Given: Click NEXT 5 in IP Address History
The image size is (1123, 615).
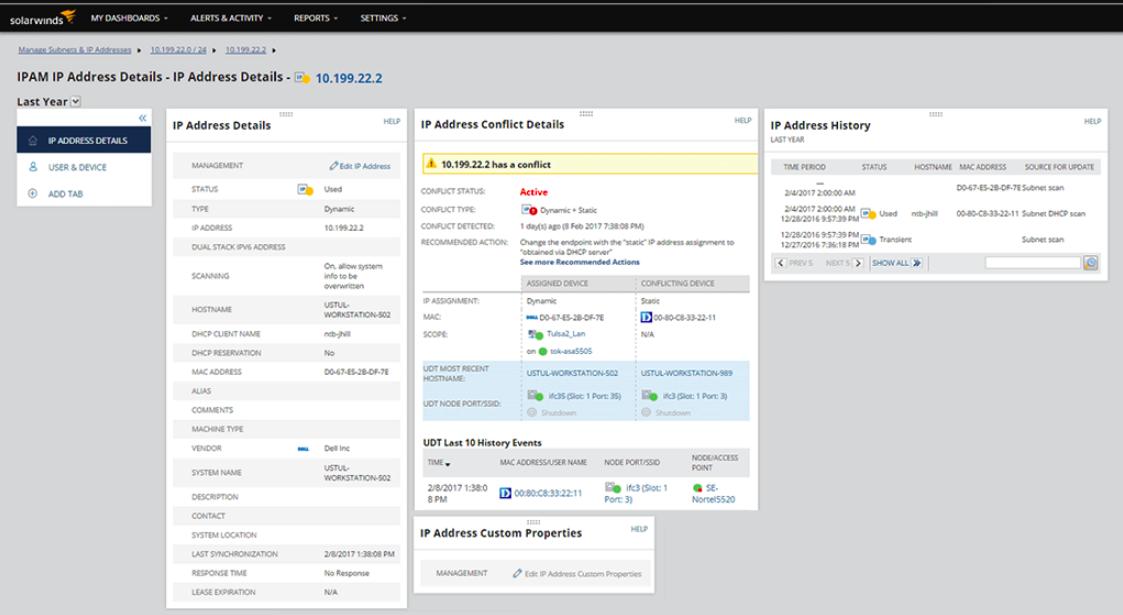Looking at the screenshot, I should pyautogui.click(x=844, y=263).
